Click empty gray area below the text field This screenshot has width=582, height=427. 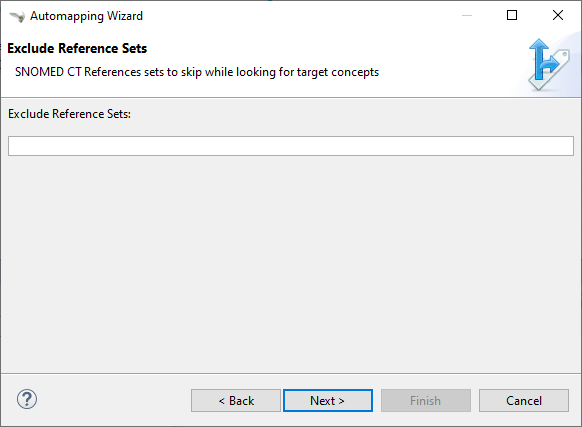click(x=291, y=260)
